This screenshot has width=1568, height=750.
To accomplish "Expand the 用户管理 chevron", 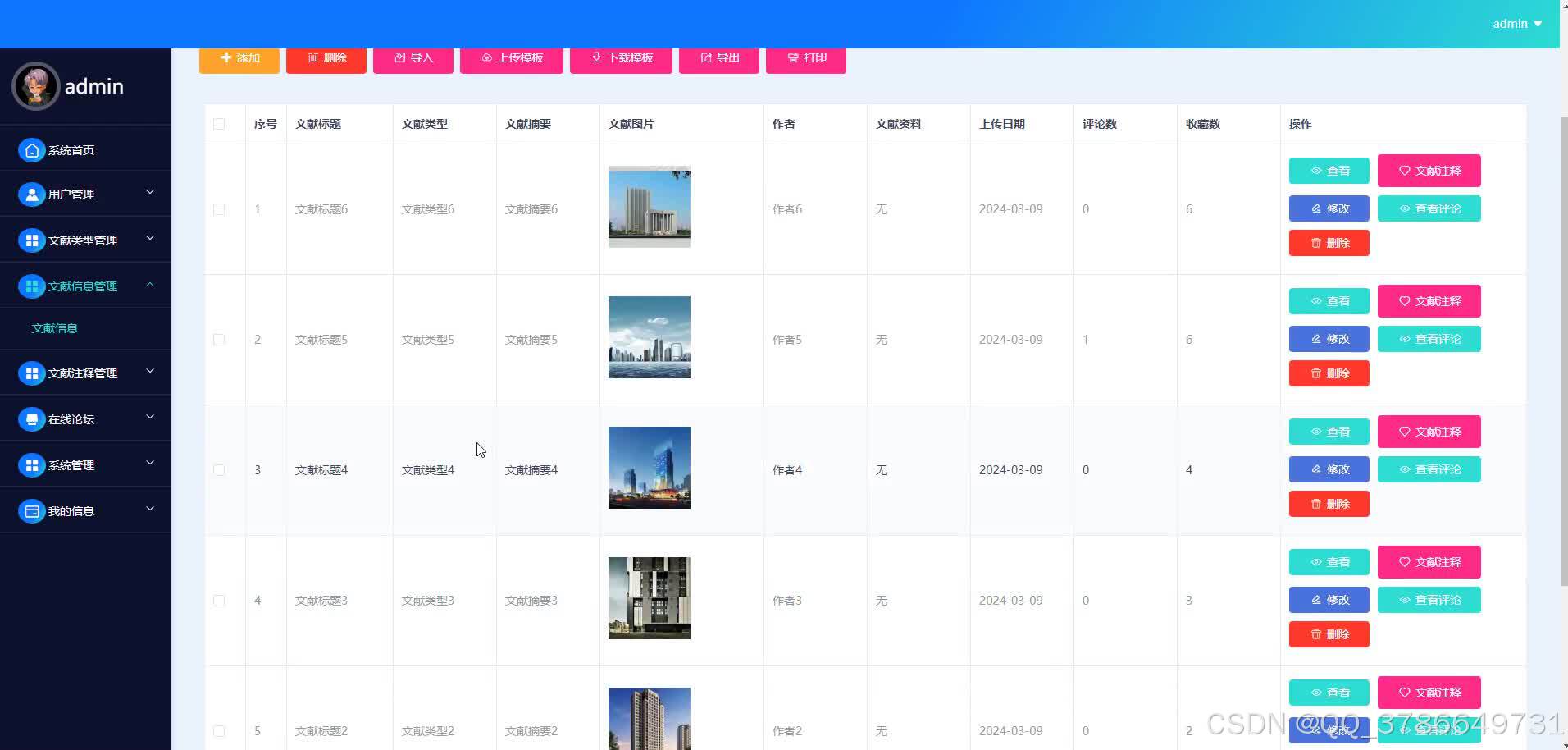I will tap(150, 192).
